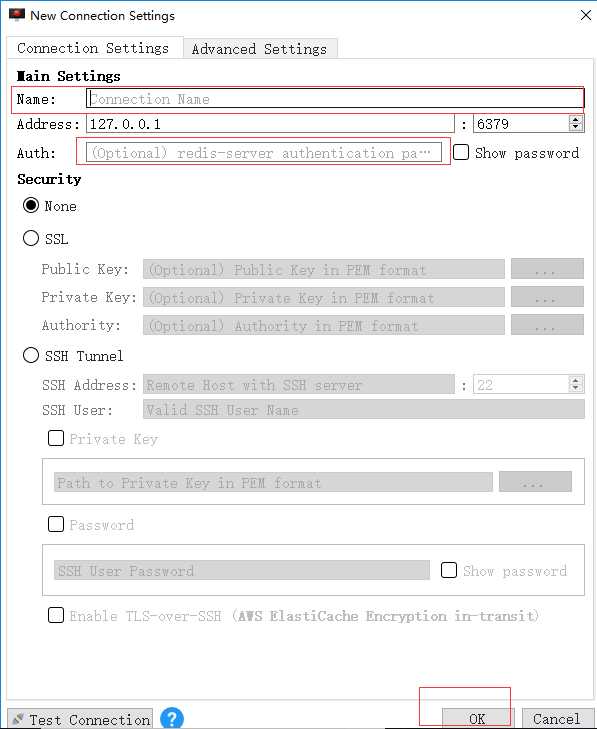Switch to the Advanced Settings tab

point(259,49)
